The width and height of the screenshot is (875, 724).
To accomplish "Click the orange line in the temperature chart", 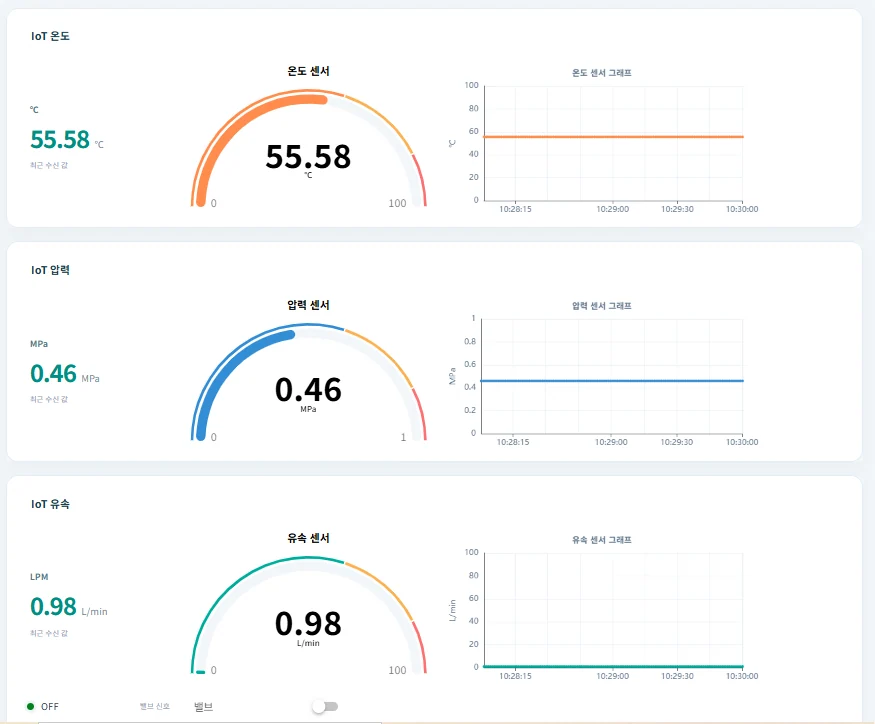I will pos(613,137).
